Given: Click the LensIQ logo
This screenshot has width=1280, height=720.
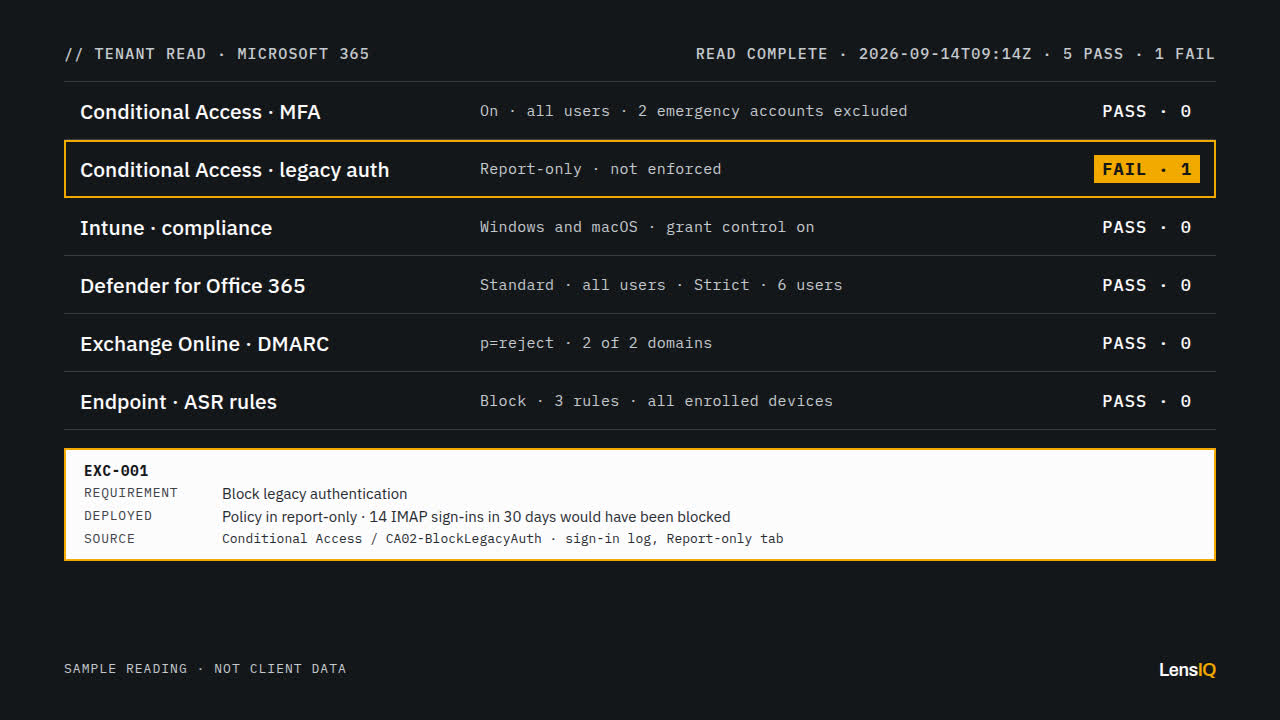Looking at the screenshot, I should 1187,670.
